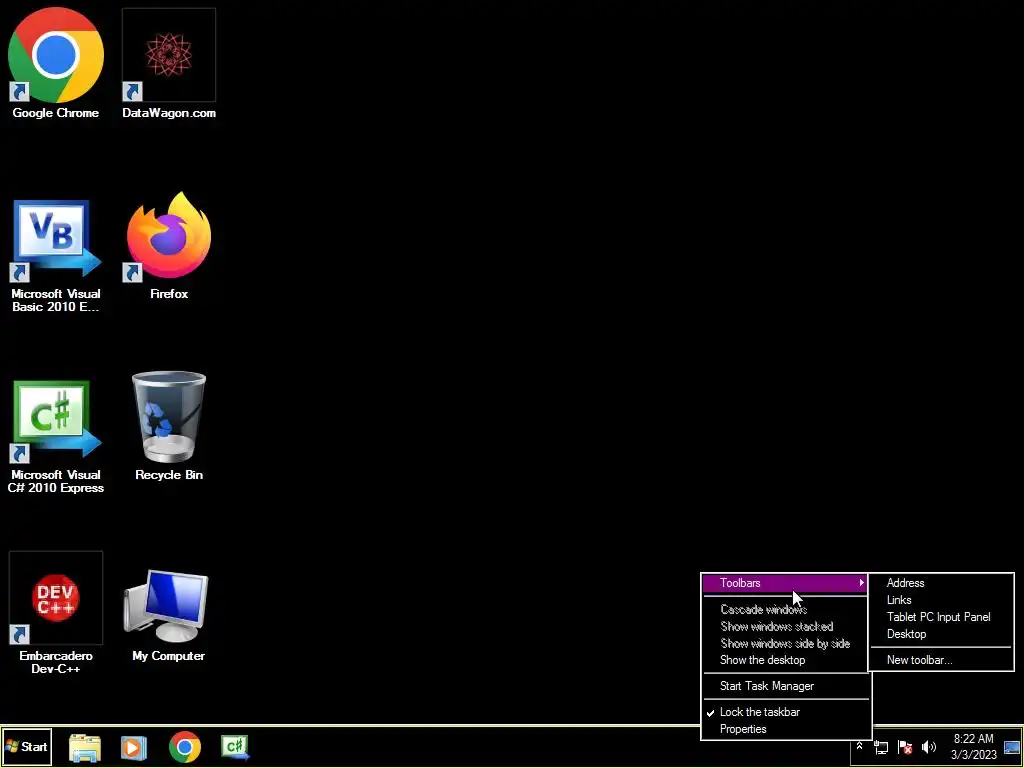
Task: Open the Firefox desktop shortcut
Action: pyautogui.click(x=168, y=247)
